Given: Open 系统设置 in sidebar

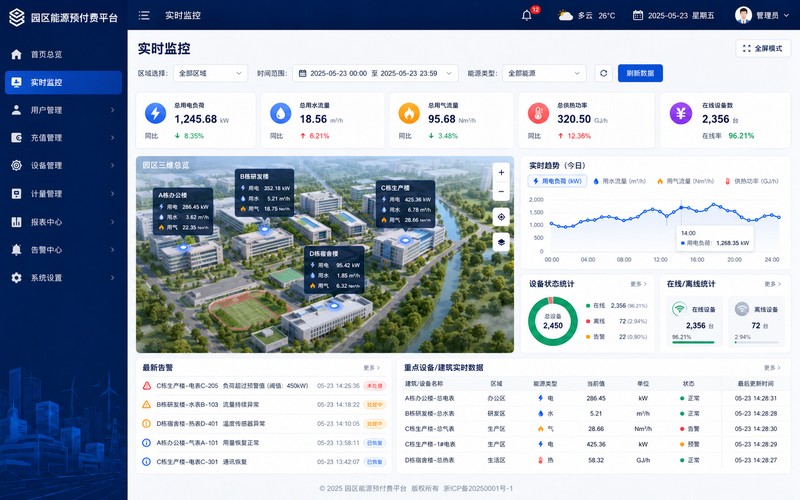Looking at the screenshot, I should pos(63,278).
